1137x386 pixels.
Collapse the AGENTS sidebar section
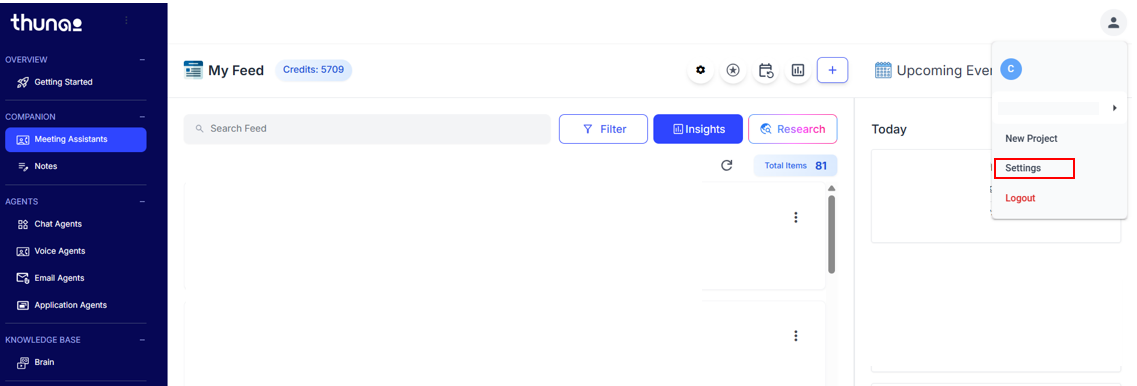click(142, 202)
